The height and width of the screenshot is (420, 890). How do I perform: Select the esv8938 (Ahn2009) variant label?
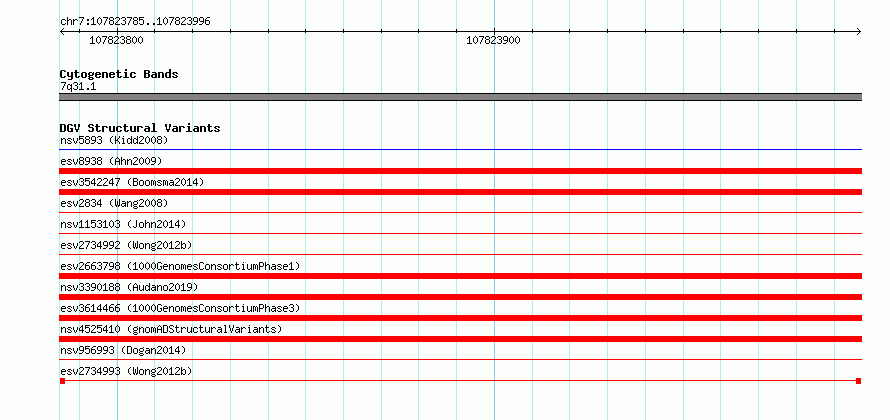111,161
